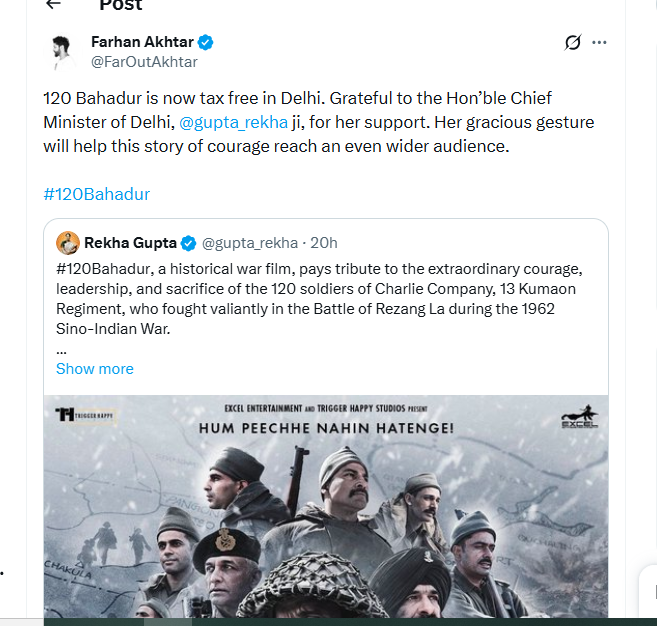Click Rekha Gupta's small avatar
Viewport: 657px width, 626px height.
coord(68,243)
